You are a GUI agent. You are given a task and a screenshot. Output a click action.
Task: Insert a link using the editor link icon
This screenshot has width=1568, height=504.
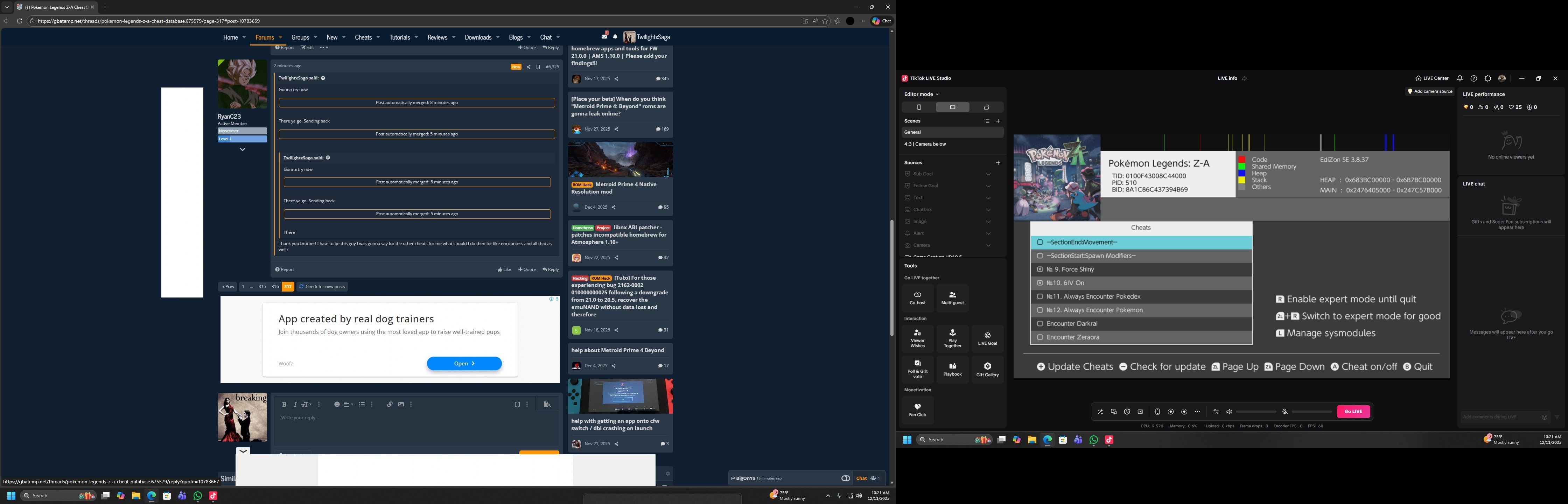coord(390,404)
